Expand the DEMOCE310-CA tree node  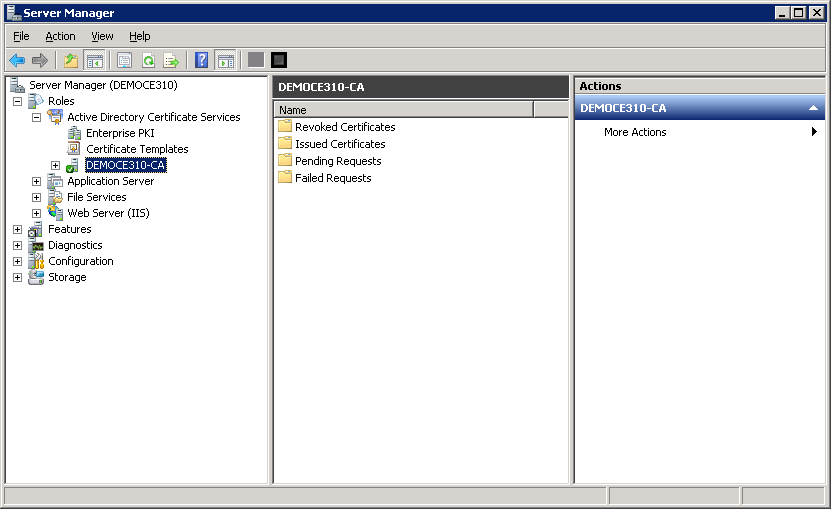tap(56, 165)
